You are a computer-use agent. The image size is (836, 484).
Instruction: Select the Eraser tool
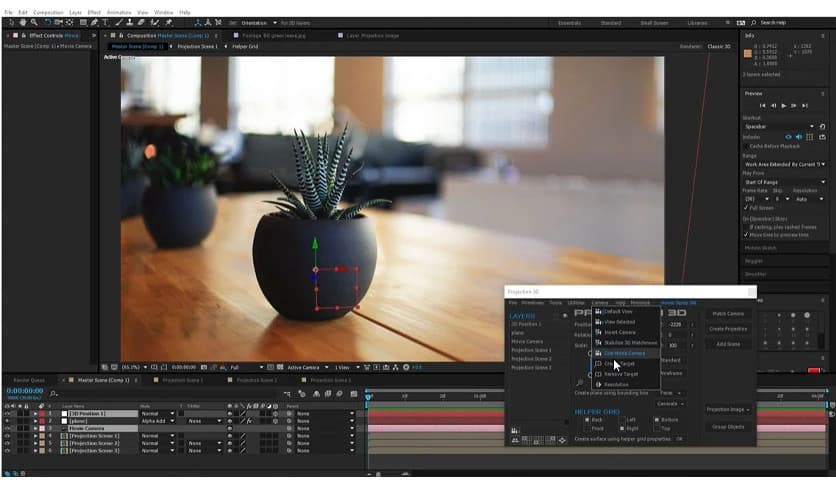click(x=141, y=23)
